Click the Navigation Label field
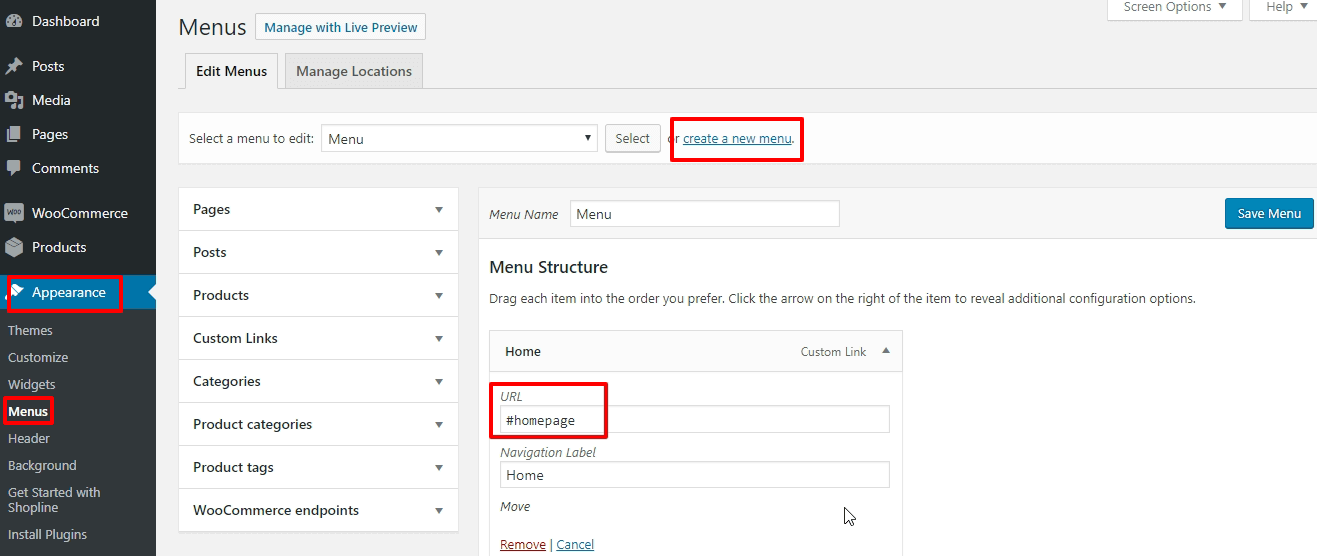Screen dimensions: 1317x556 [695, 475]
